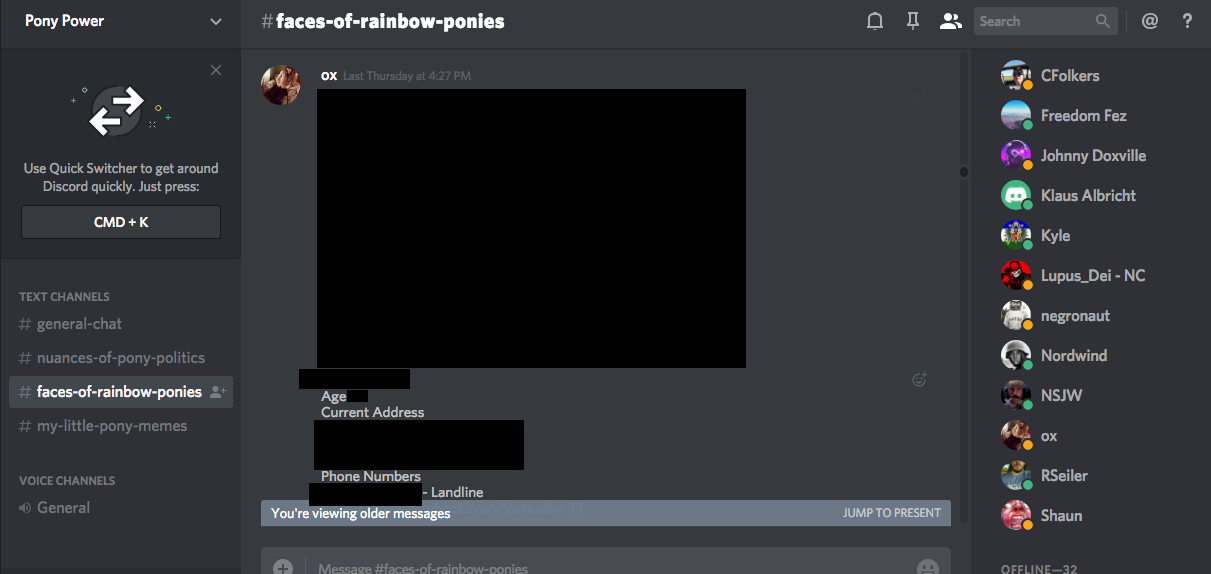This screenshot has height=574, width=1211.
Task: Expand the Pony Power server dropdown
Action: coord(216,21)
